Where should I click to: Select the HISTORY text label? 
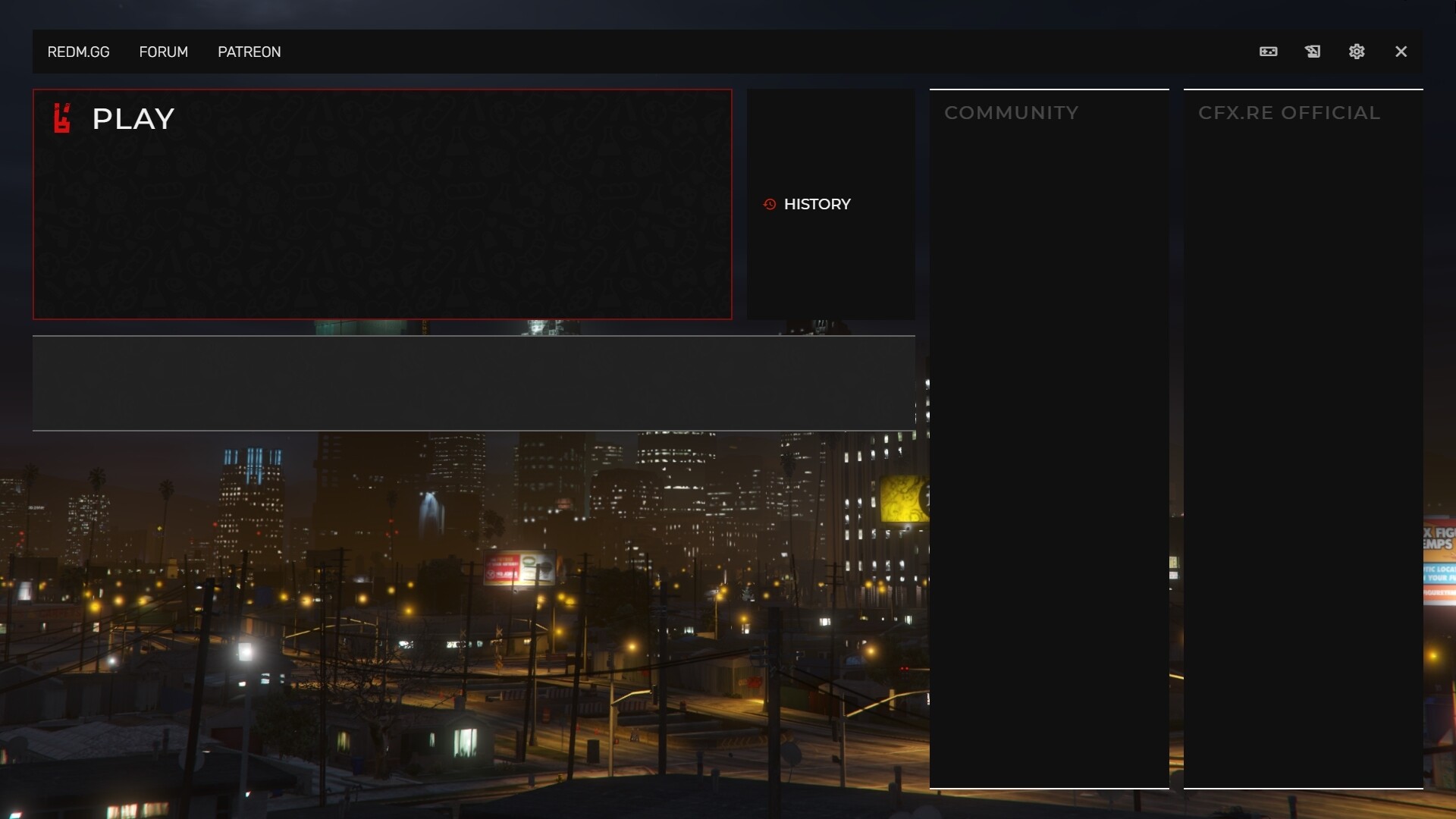coord(817,204)
